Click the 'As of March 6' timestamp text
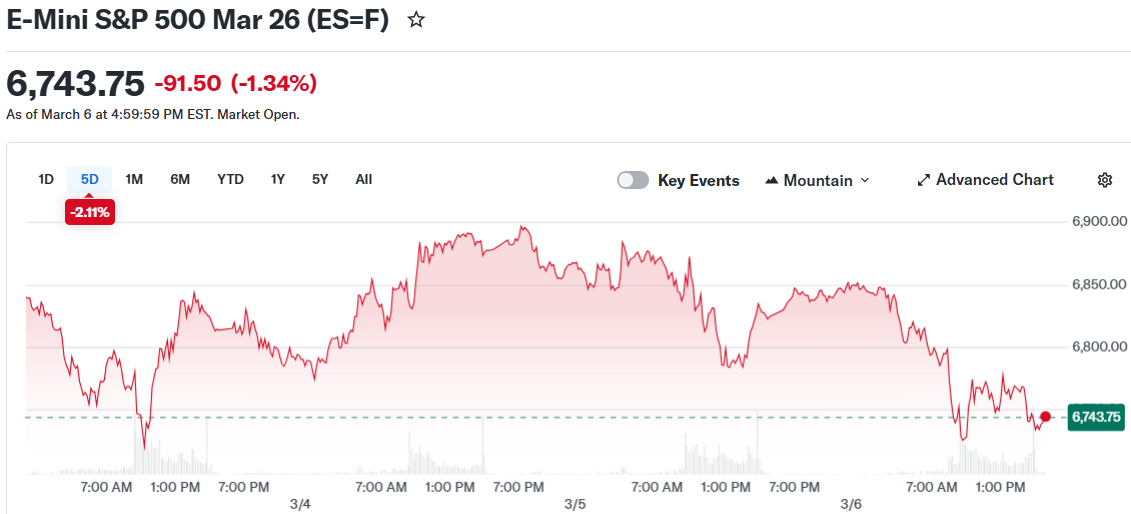 [x=152, y=115]
